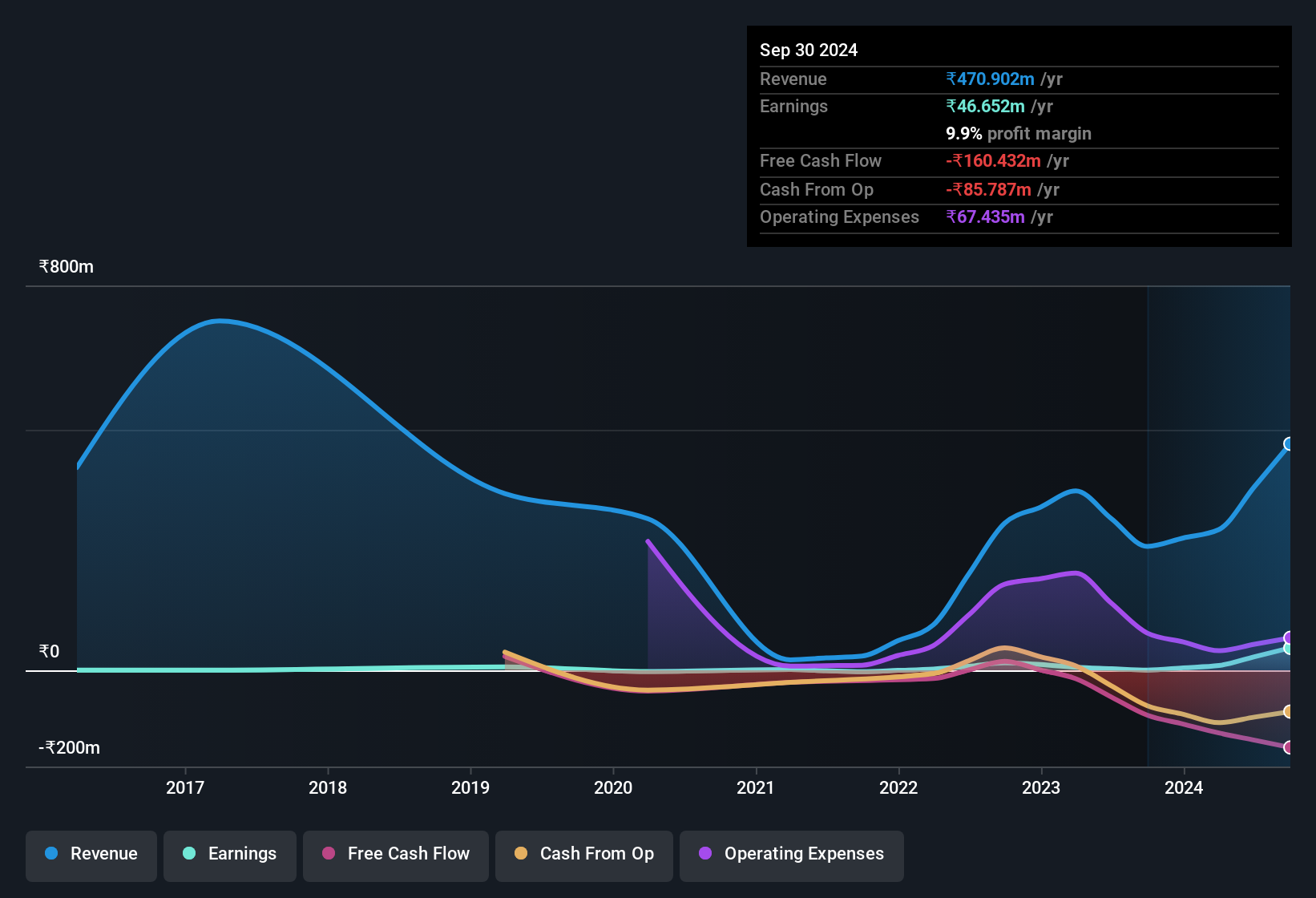The height and width of the screenshot is (898, 1316).
Task: Toggle the Free Cash Flow legend button
Action: pos(396,856)
